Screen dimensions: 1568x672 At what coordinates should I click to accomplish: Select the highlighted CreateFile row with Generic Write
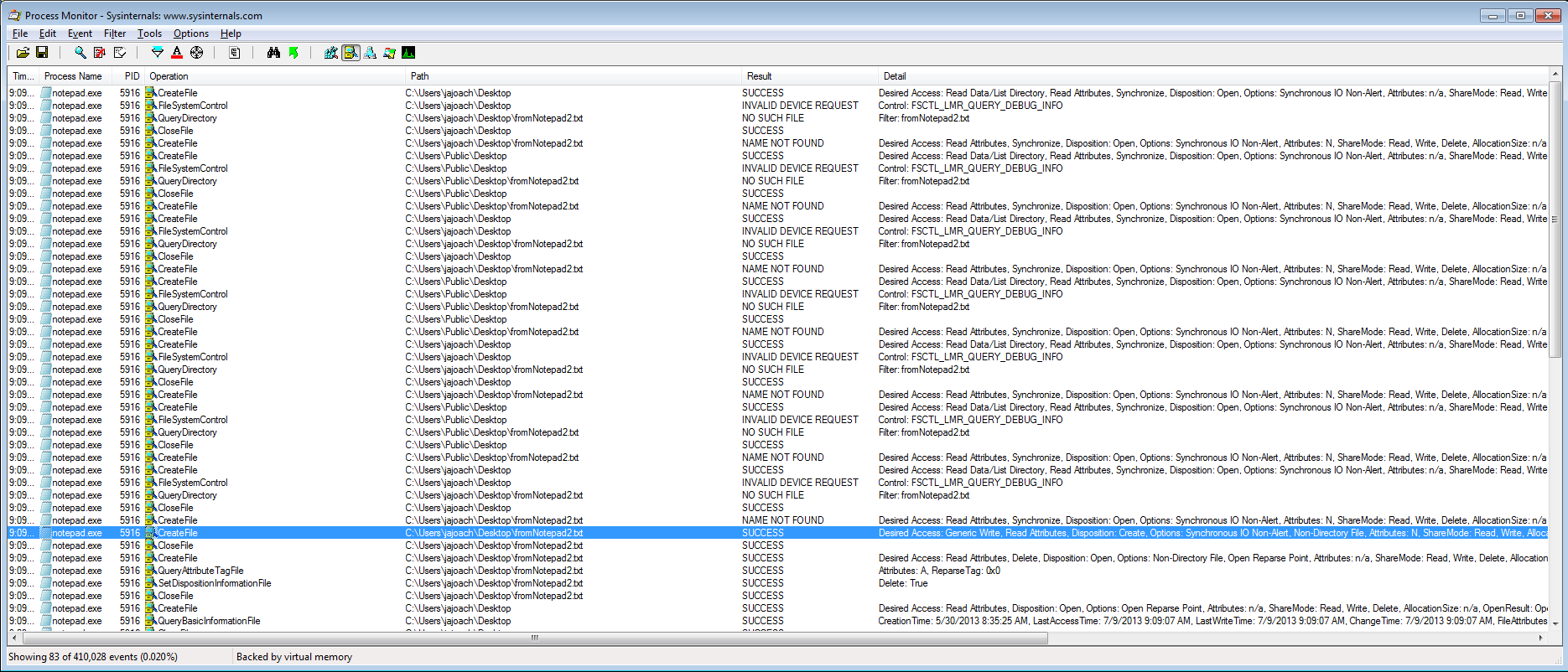tap(778, 533)
